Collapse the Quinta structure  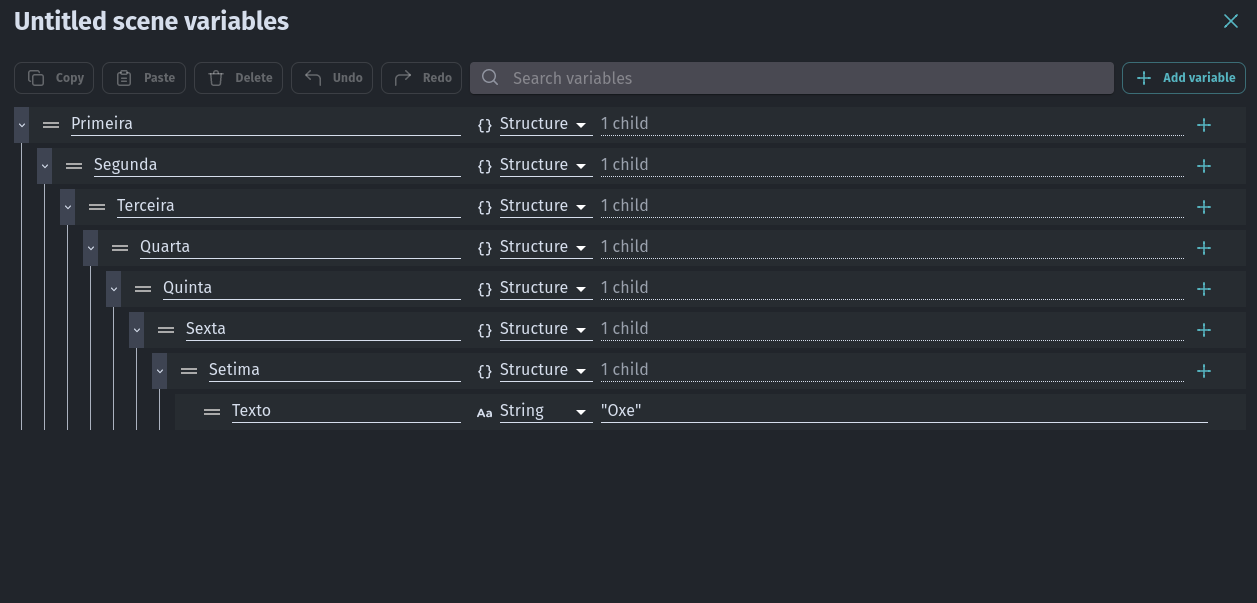click(x=113, y=289)
